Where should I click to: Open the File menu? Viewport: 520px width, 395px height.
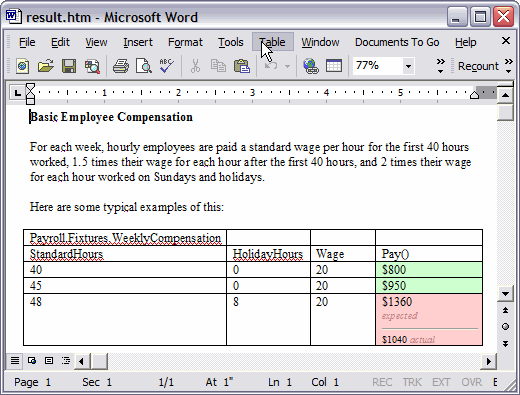[27, 42]
